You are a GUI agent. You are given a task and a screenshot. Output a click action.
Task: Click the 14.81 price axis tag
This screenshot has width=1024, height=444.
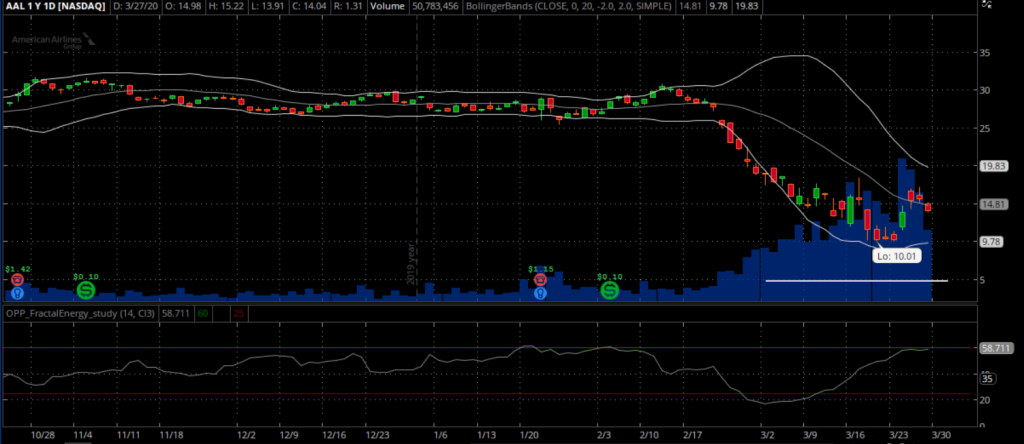pos(995,204)
